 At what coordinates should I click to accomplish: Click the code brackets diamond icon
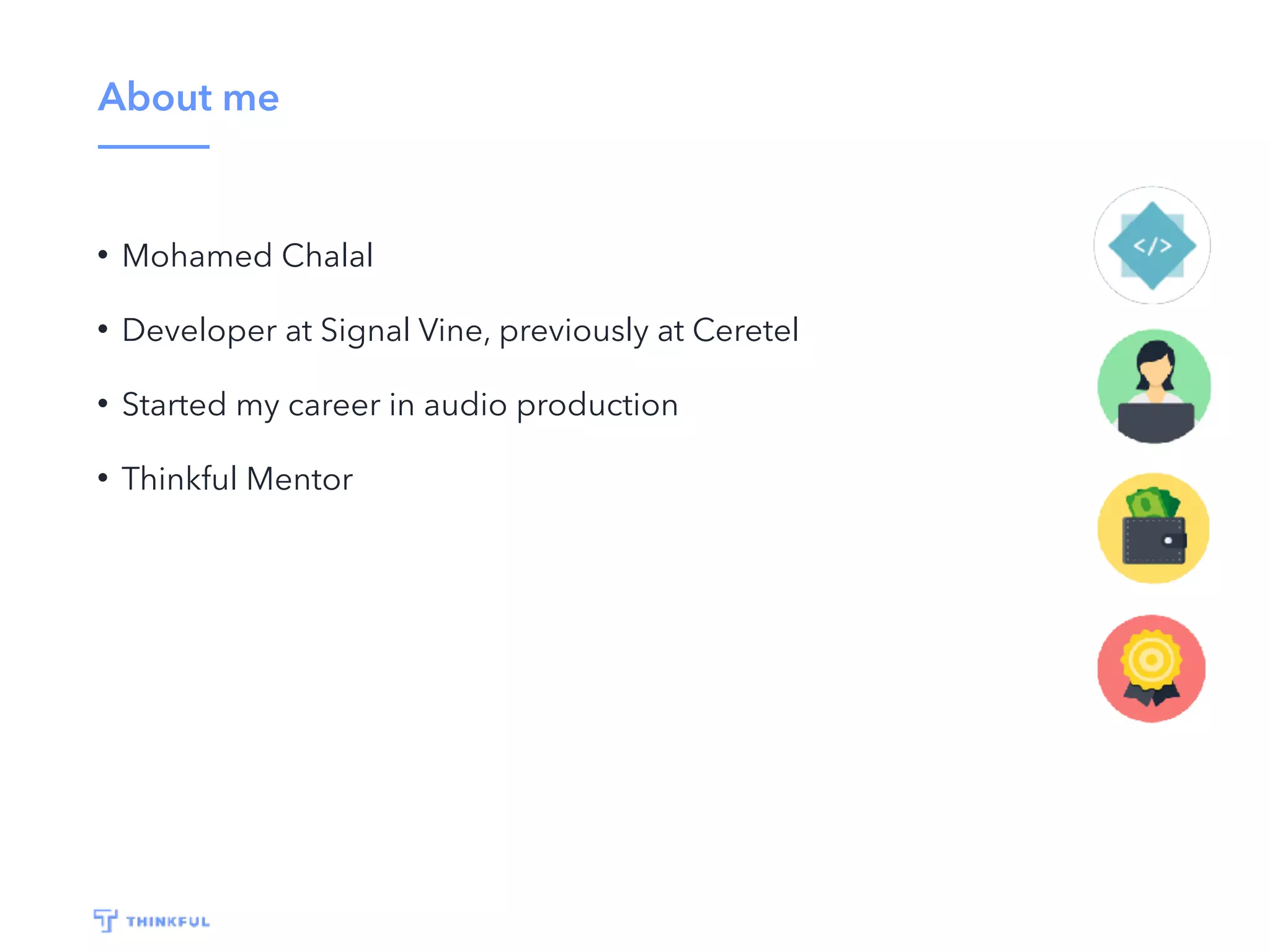coord(1152,245)
